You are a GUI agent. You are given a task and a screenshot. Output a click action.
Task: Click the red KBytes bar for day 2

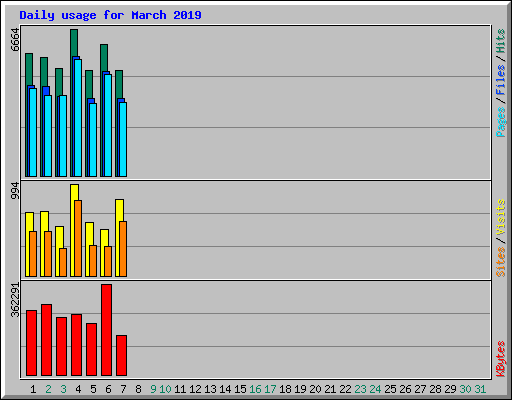46,340
